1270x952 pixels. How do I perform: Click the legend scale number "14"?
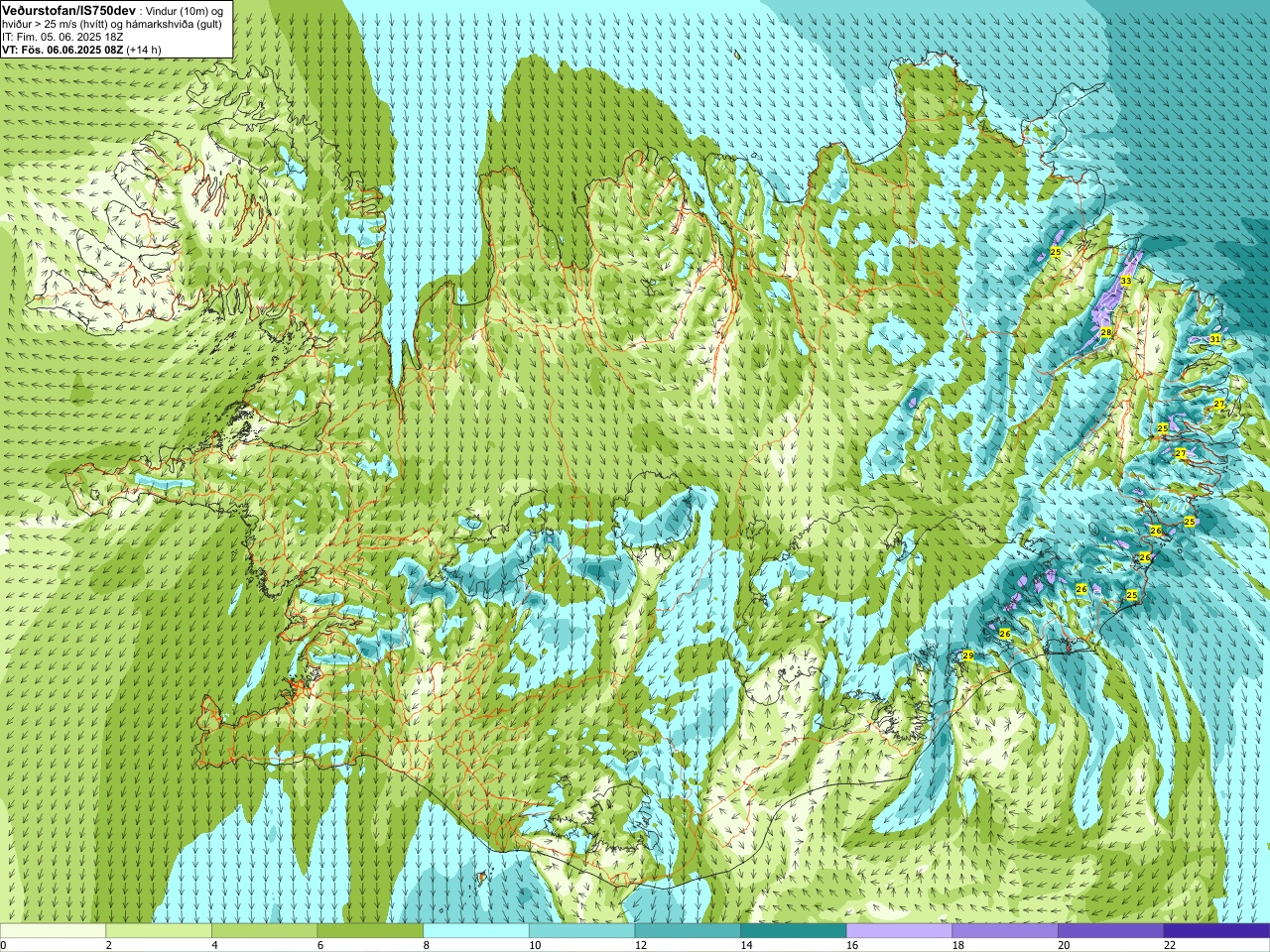746,945
